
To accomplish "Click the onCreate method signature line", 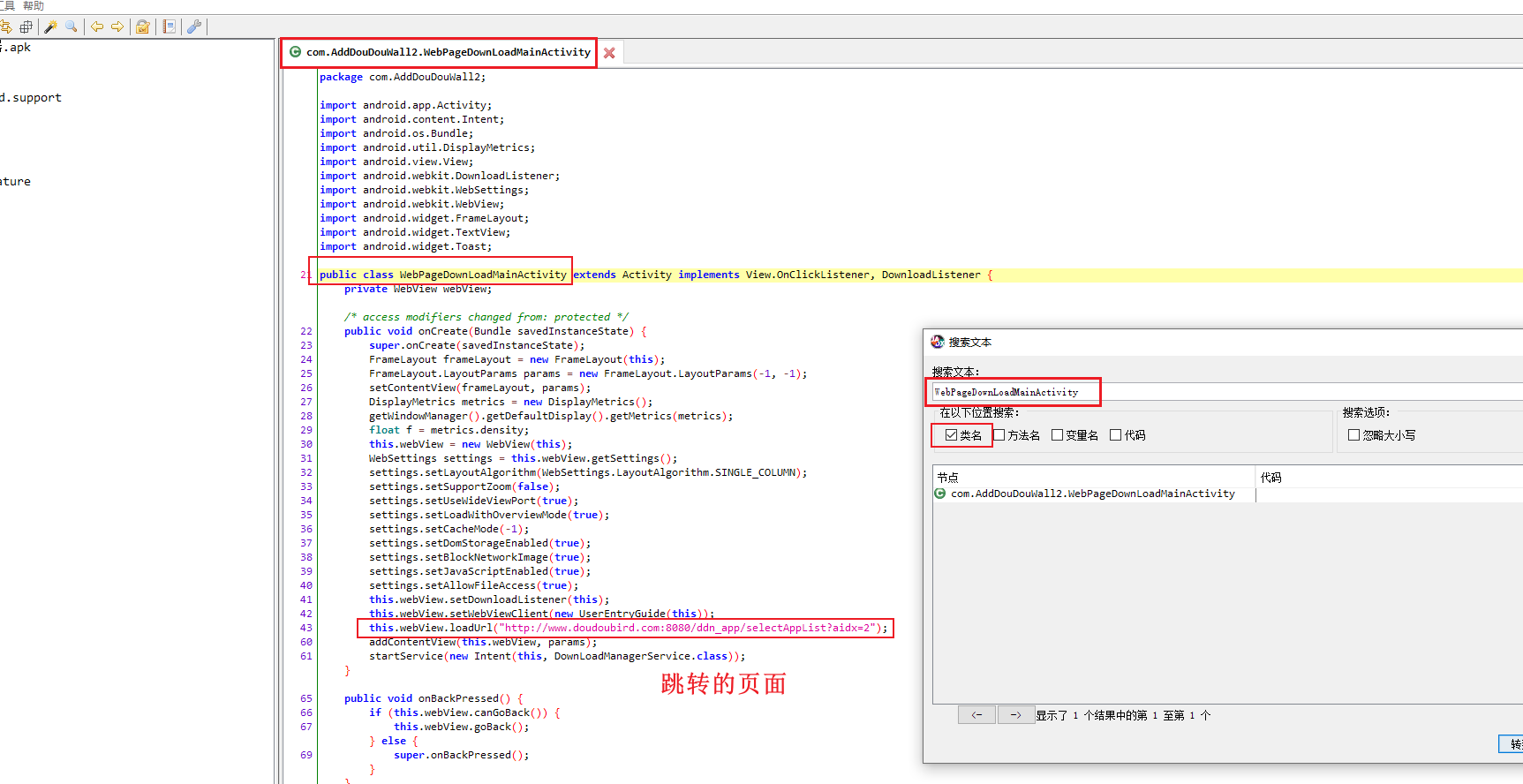I will point(495,331).
